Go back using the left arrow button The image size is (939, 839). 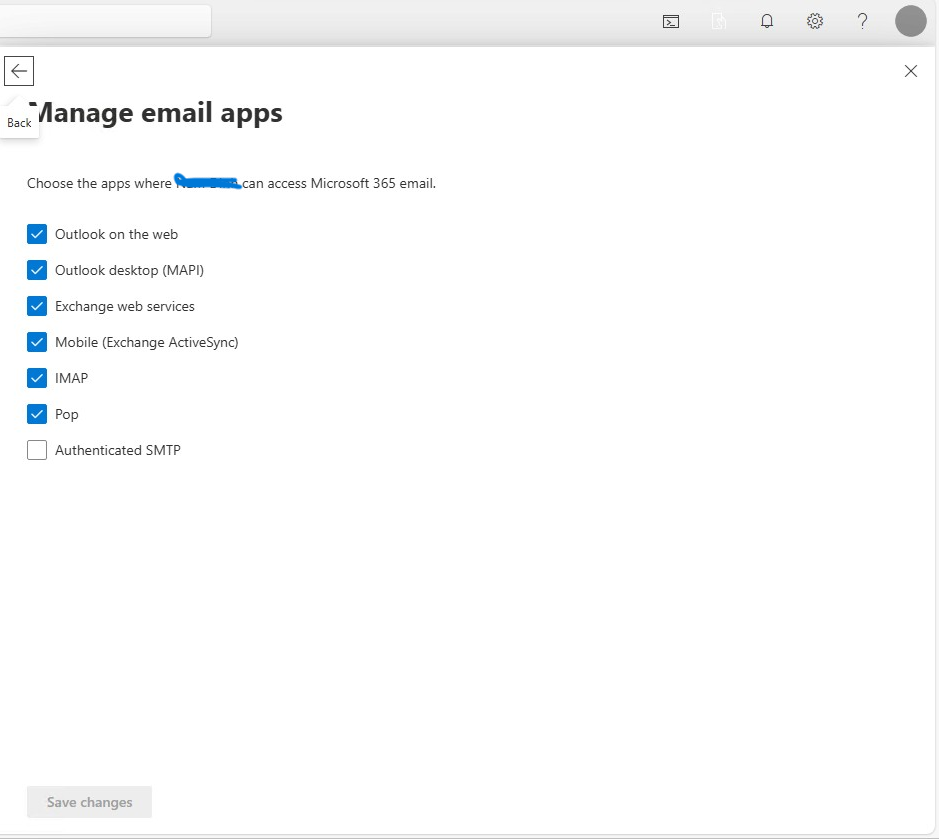[19, 71]
